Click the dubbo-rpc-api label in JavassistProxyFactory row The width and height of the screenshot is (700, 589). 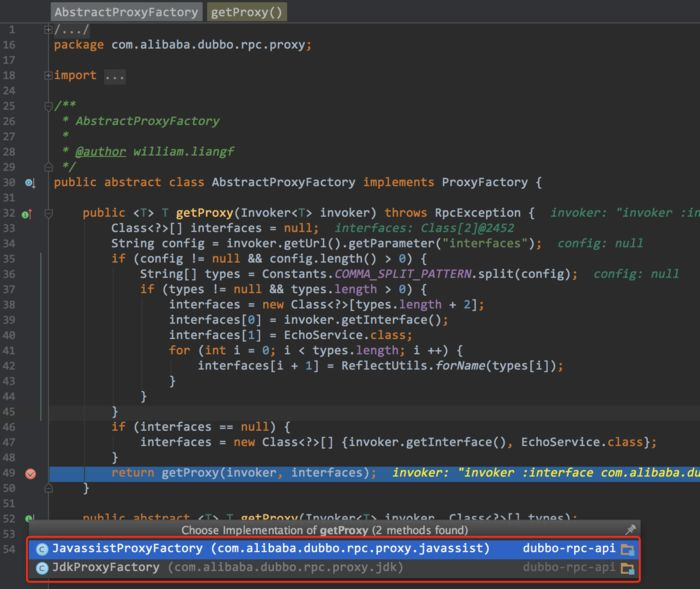point(569,548)
